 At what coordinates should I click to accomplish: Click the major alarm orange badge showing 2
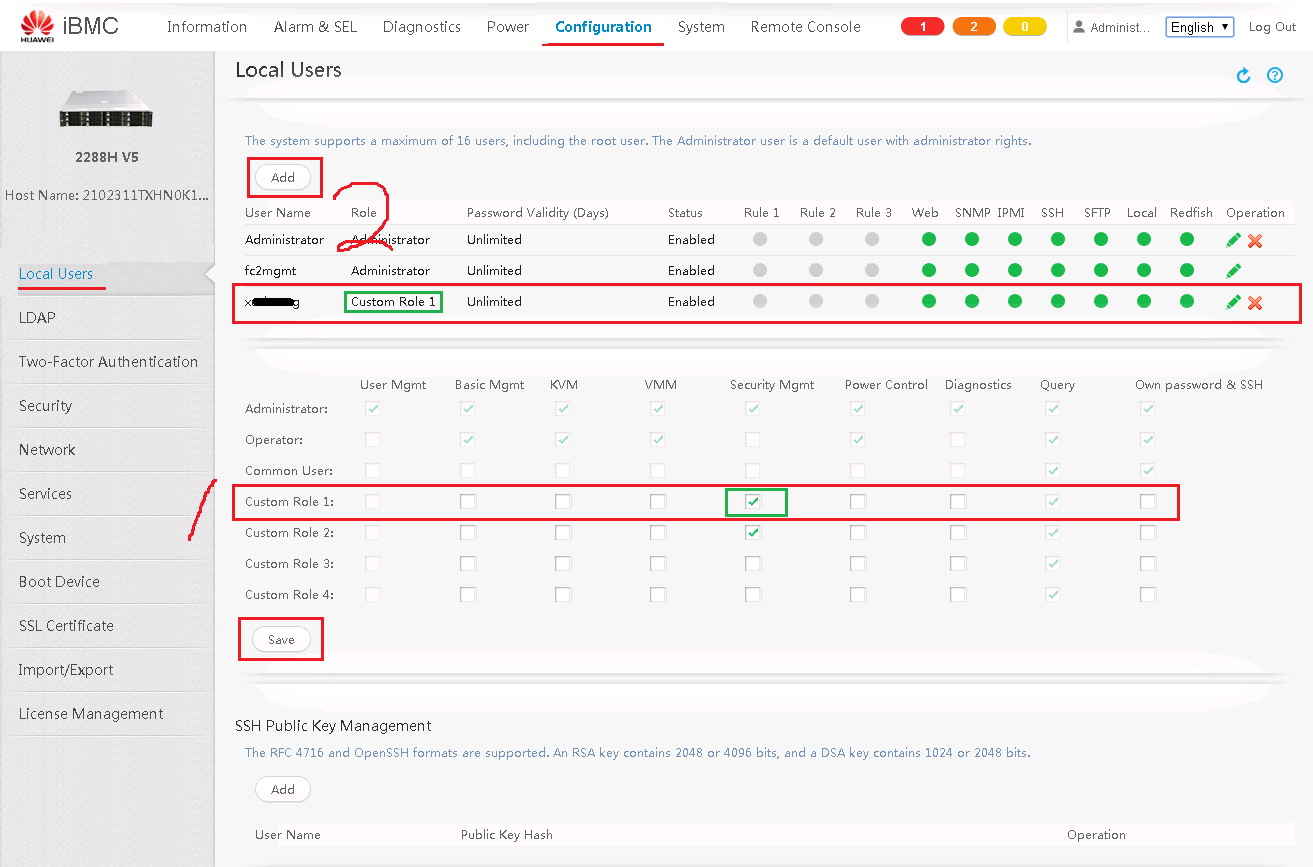974,27
